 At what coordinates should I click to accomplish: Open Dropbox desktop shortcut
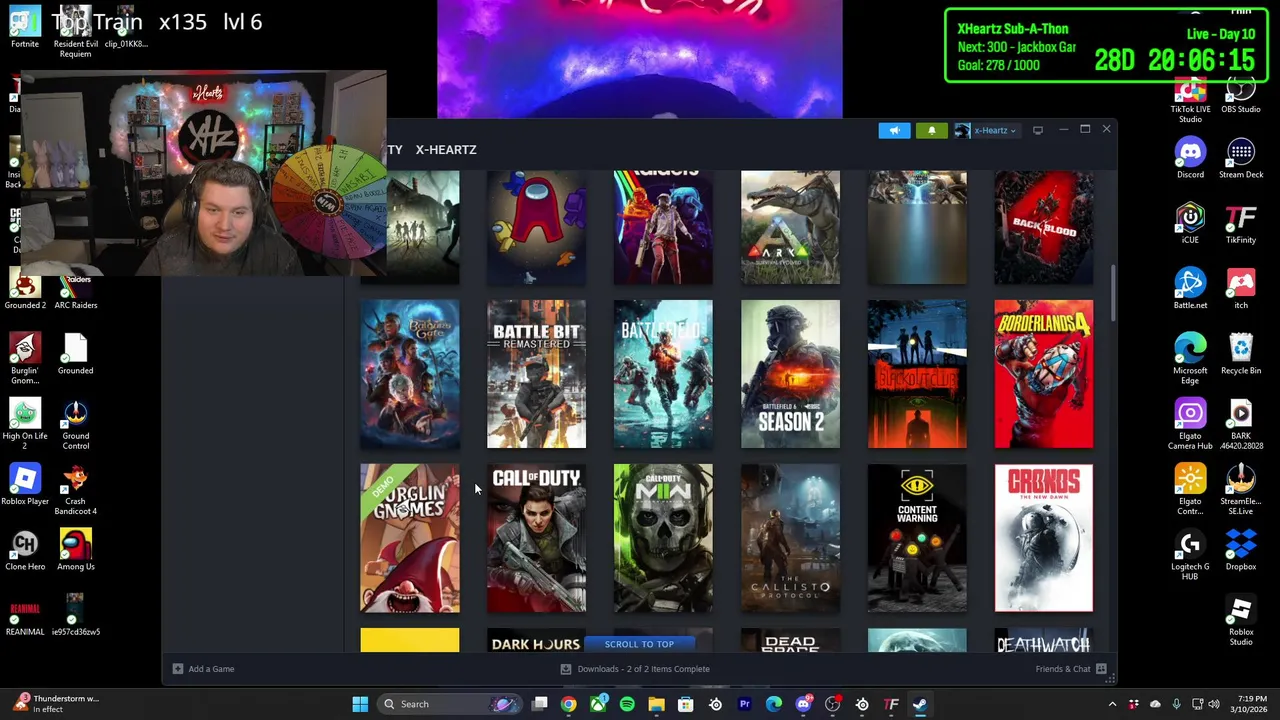click(x=1241, y=550)
